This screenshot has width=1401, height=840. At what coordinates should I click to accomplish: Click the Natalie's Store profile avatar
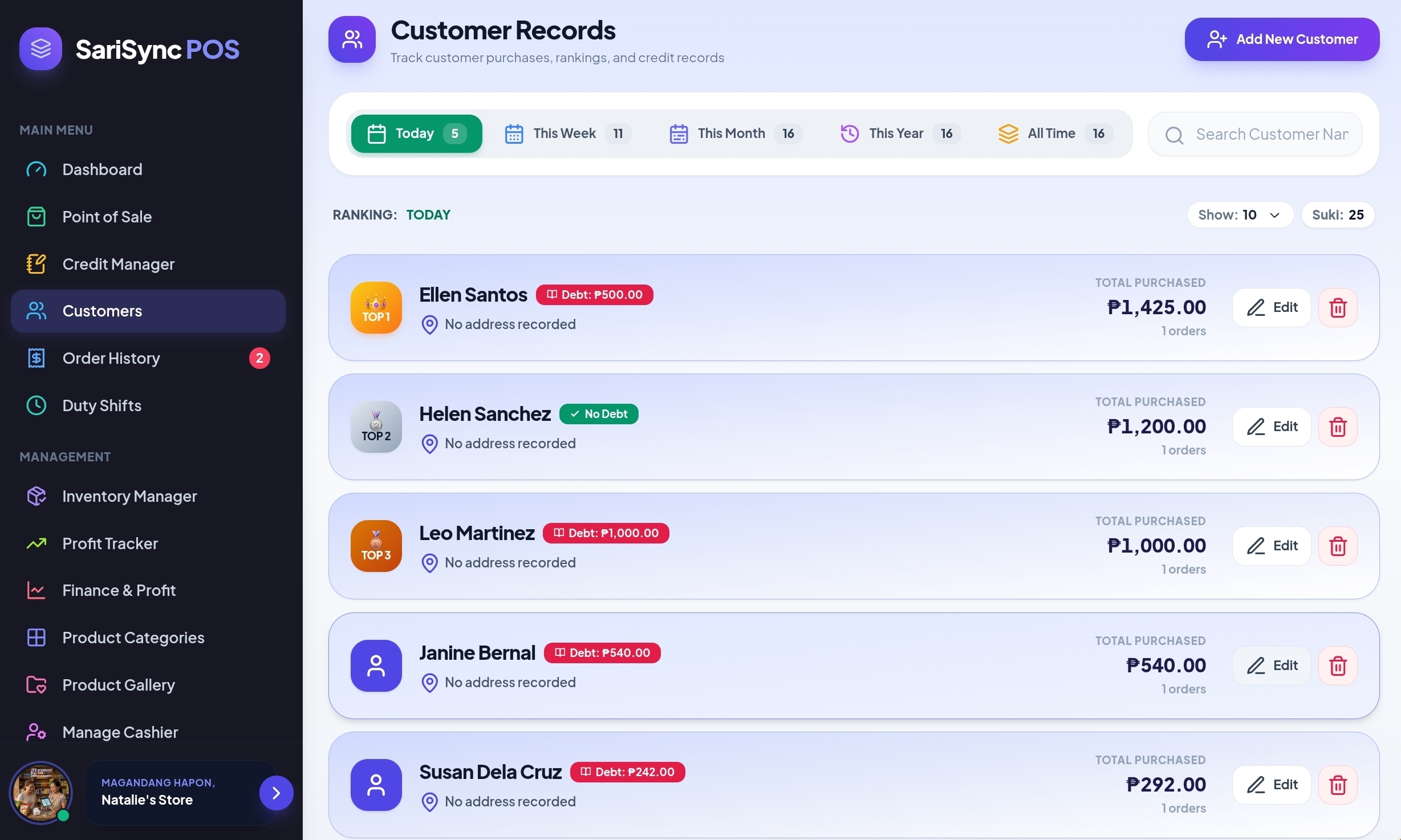(x=41, y=793)
